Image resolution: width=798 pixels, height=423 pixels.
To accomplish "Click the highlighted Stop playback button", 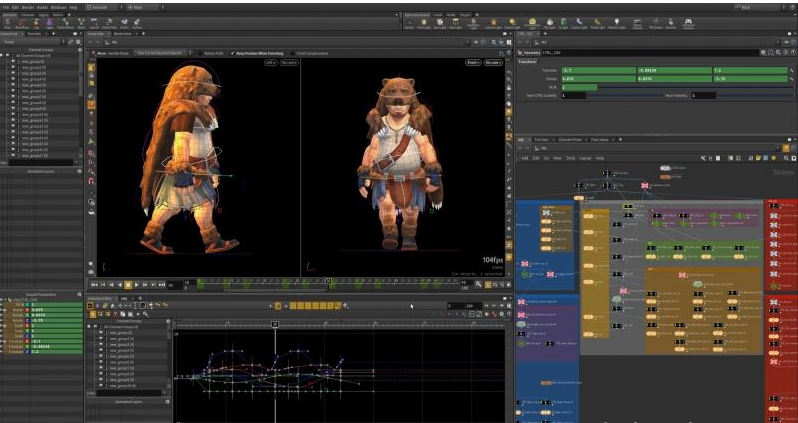I will tap(128, 285).
